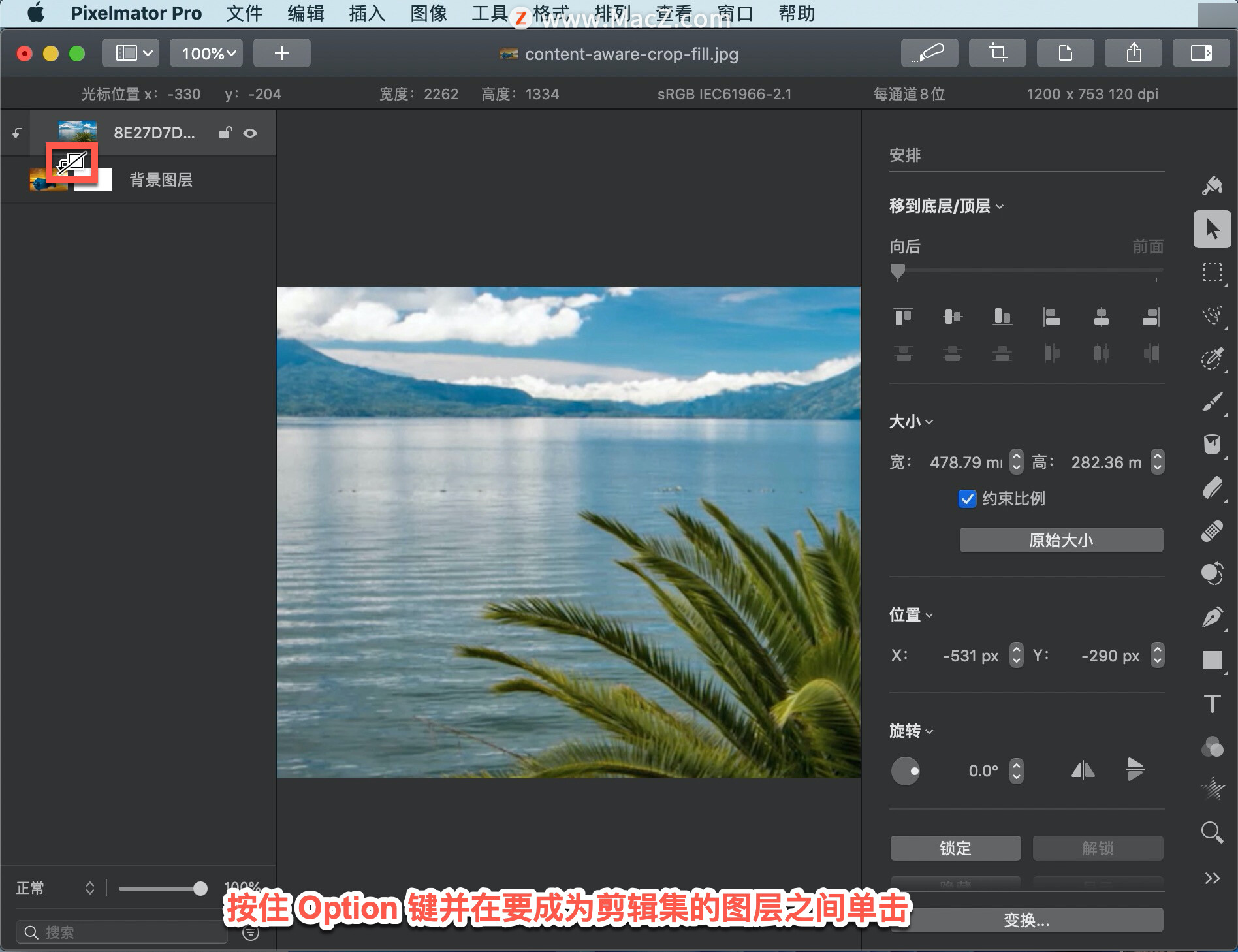Click the 变换... button
The height and width of the screenshot is (952, 1238).
coord(1026,920)
